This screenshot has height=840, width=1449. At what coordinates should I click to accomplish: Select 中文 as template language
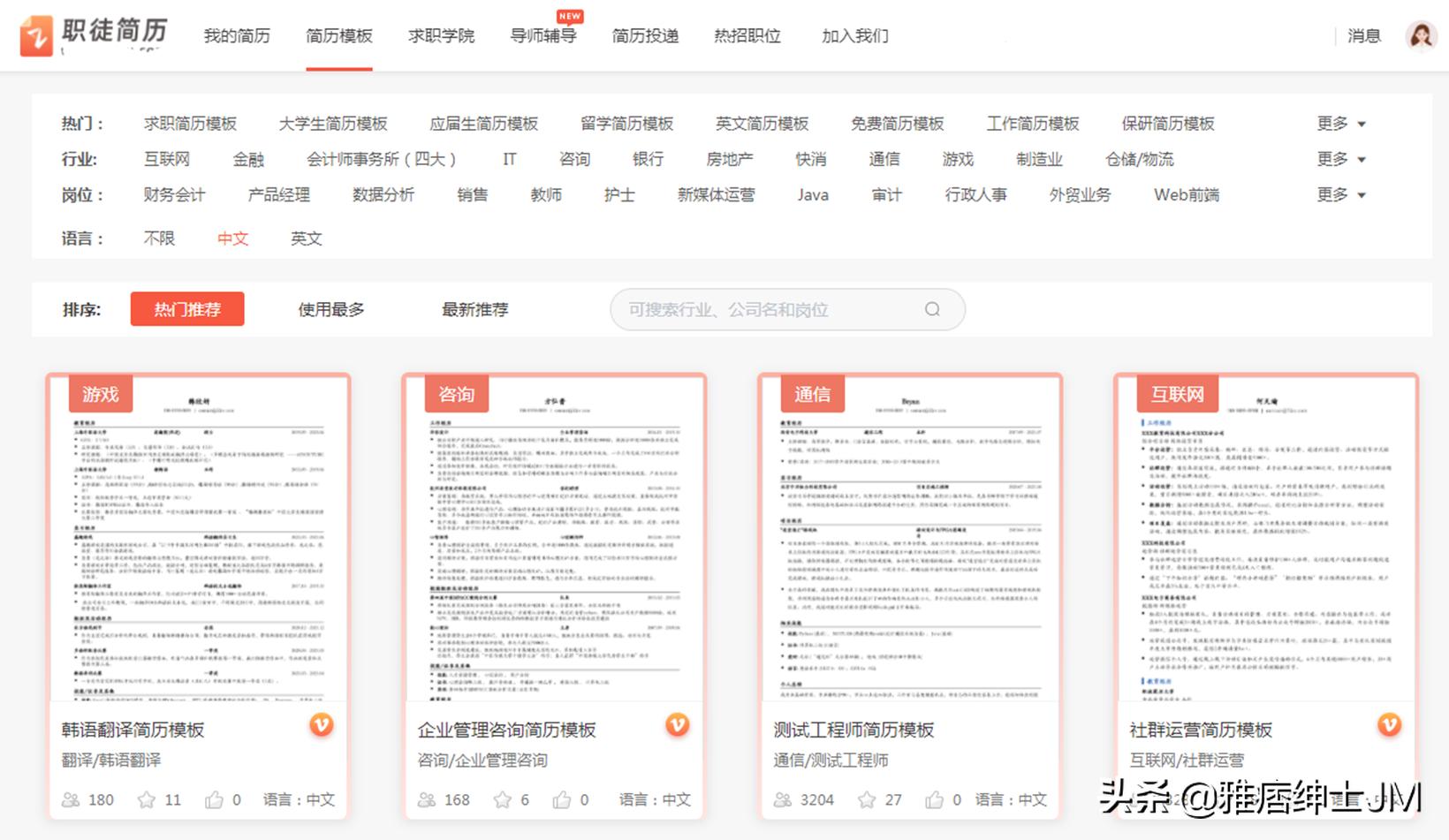232,238
